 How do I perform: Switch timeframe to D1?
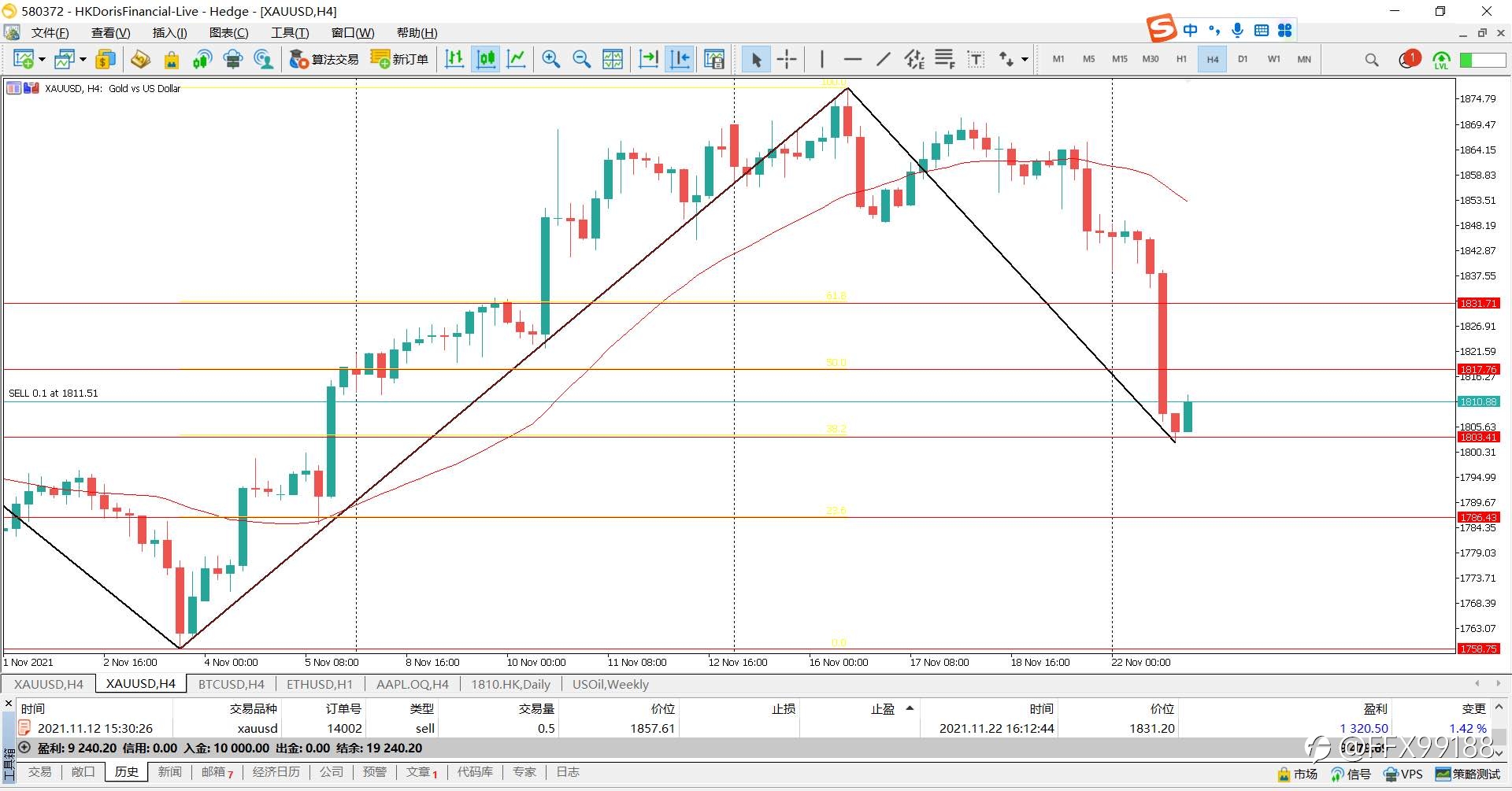pyautogui.click(x=1243, y=59)
